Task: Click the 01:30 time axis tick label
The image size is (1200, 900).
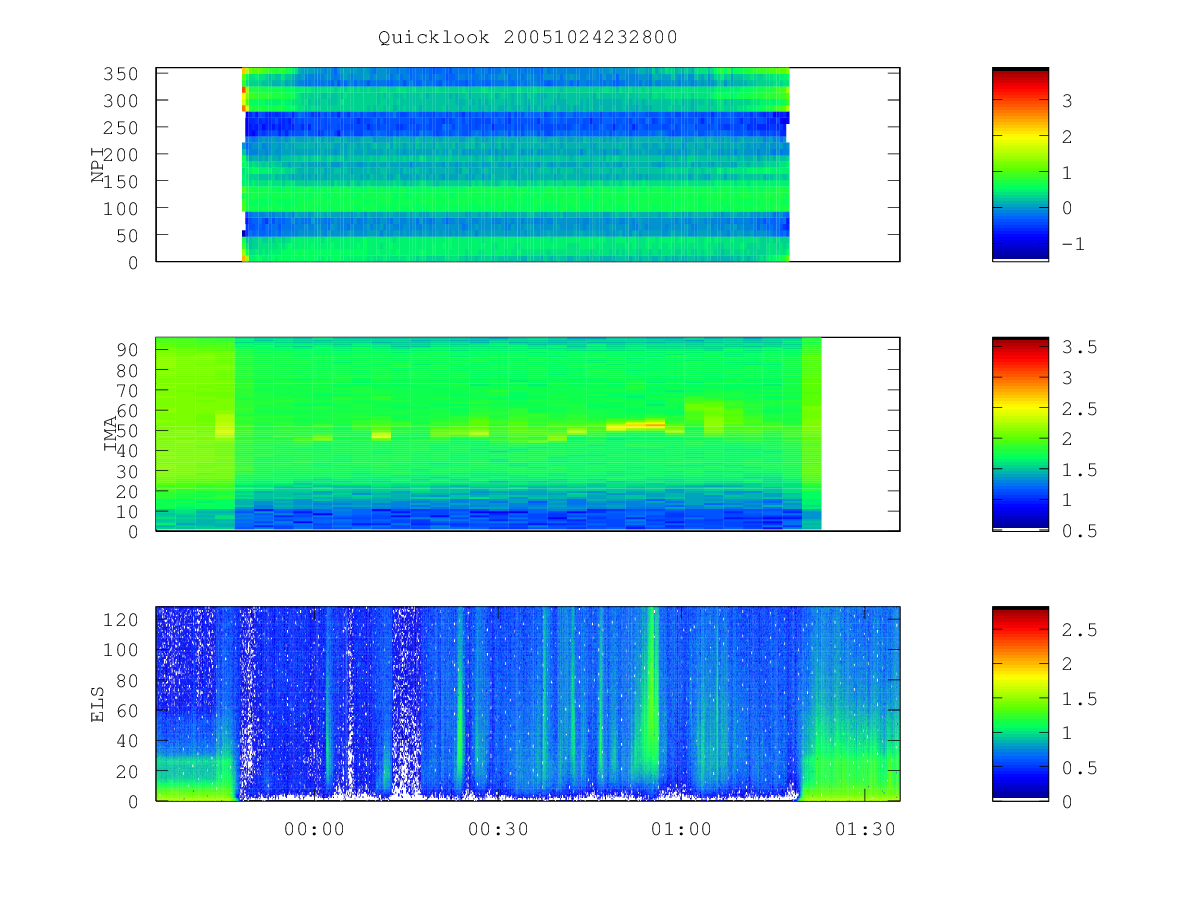Action: pyautogui.click(x=864, y=829)
